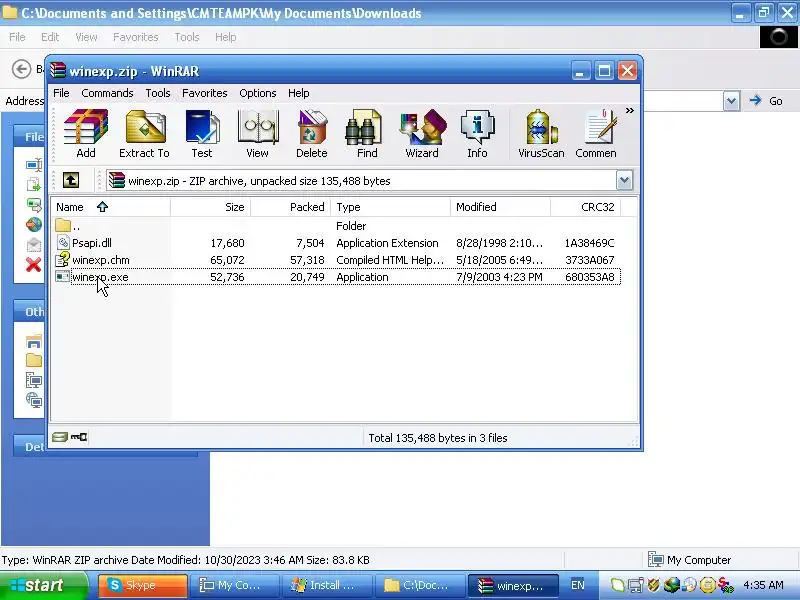The height and width of the screenshot is (600, 800).
Task: Click the Extract To toolbar icon
Action: pos(144,134)
